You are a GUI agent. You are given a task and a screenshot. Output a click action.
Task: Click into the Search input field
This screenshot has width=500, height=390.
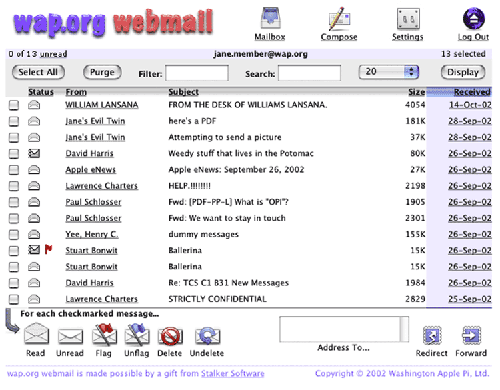(x=310, y=73)
